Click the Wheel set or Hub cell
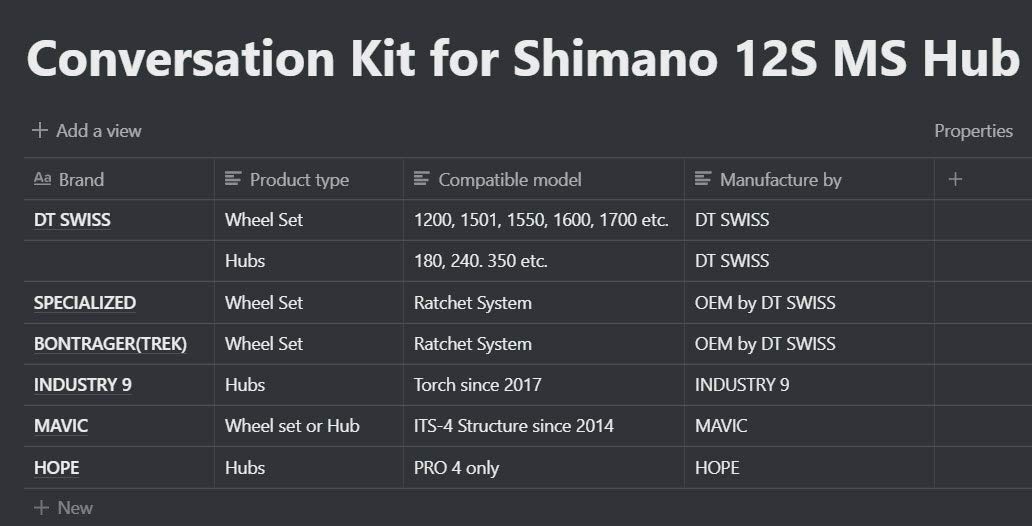Viewport: 1032px width, 526px height. [292, 426]
